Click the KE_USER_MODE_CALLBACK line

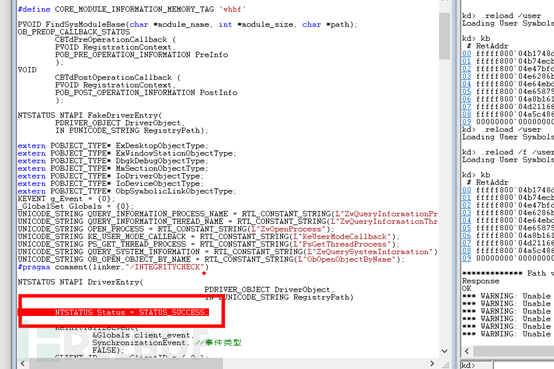tap(208, 237)
